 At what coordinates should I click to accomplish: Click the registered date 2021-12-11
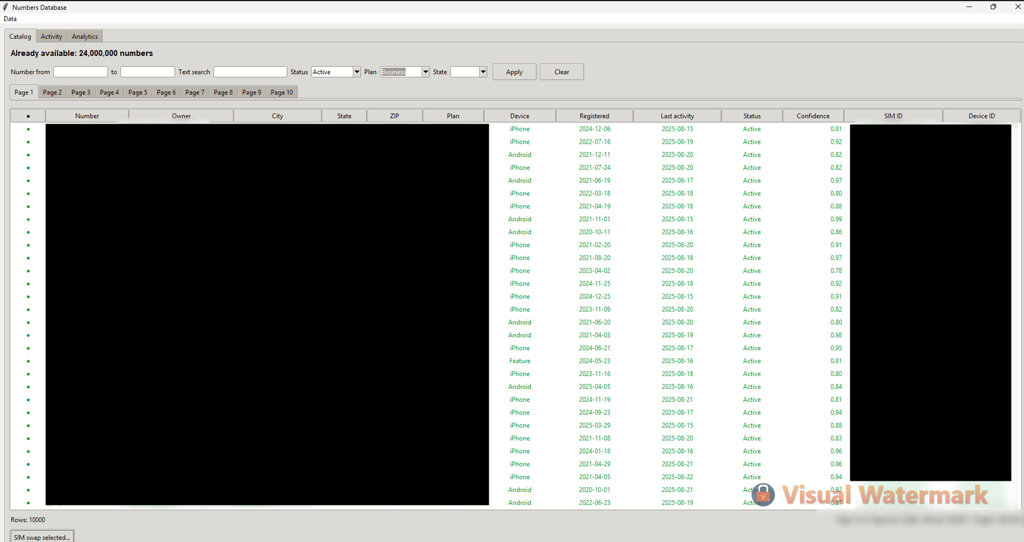pyautogui.click(x=594, y=155)
